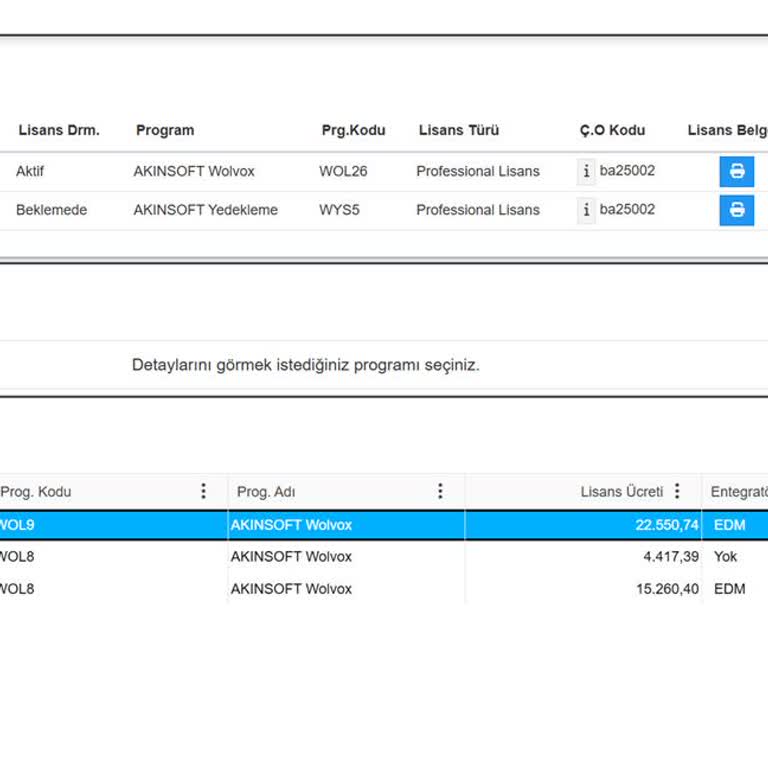Click license fee '22.550,74'
768x768 pixels.
pos(667,525)
